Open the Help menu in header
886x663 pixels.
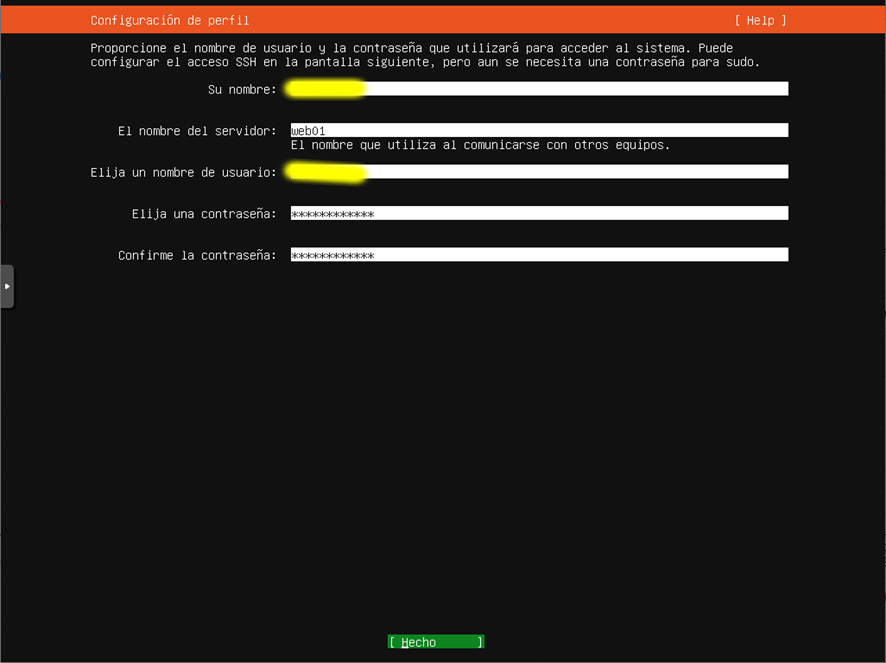pyautogui.click(x=760, y=20)
